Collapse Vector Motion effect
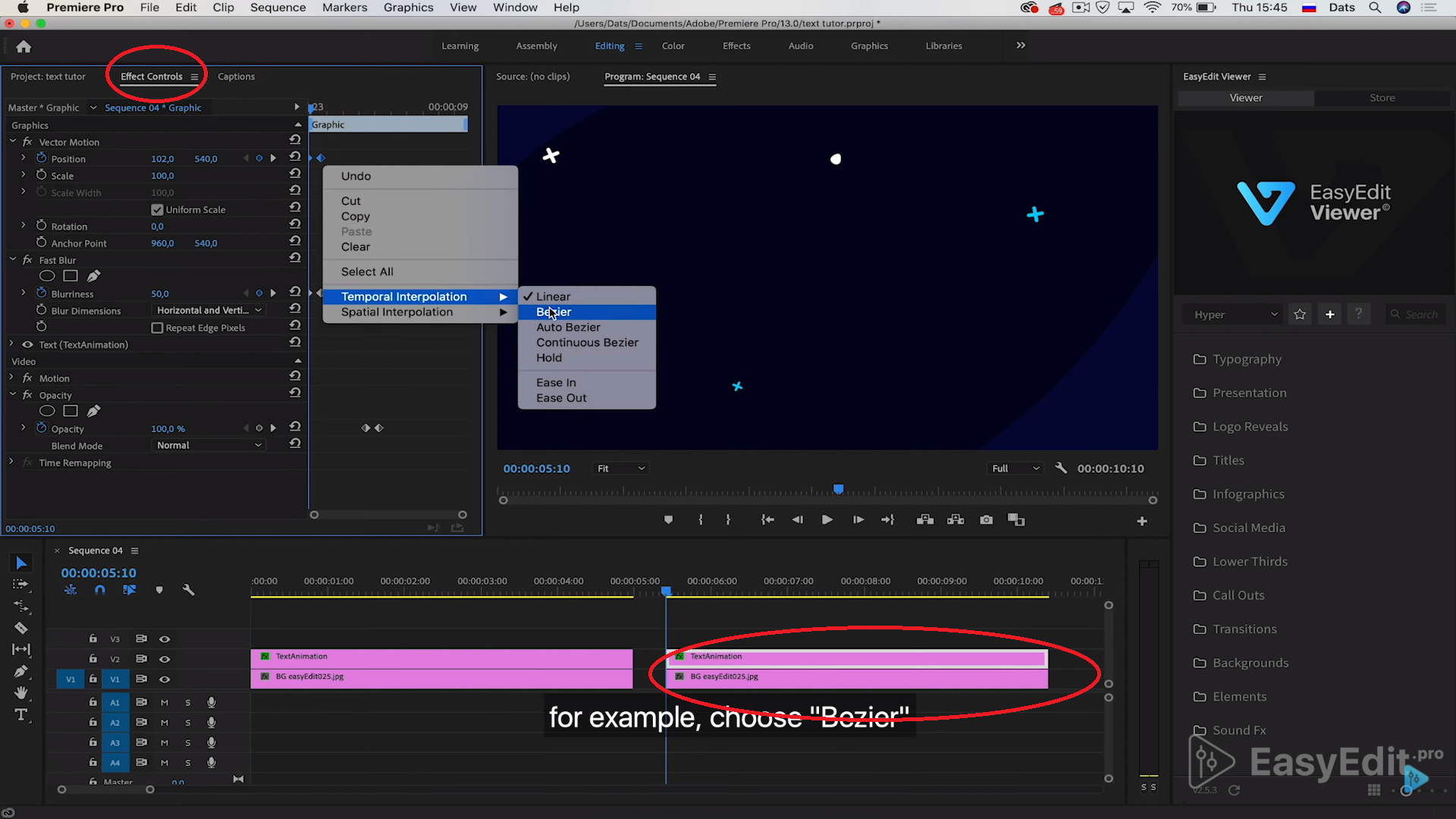 (13, 141)
